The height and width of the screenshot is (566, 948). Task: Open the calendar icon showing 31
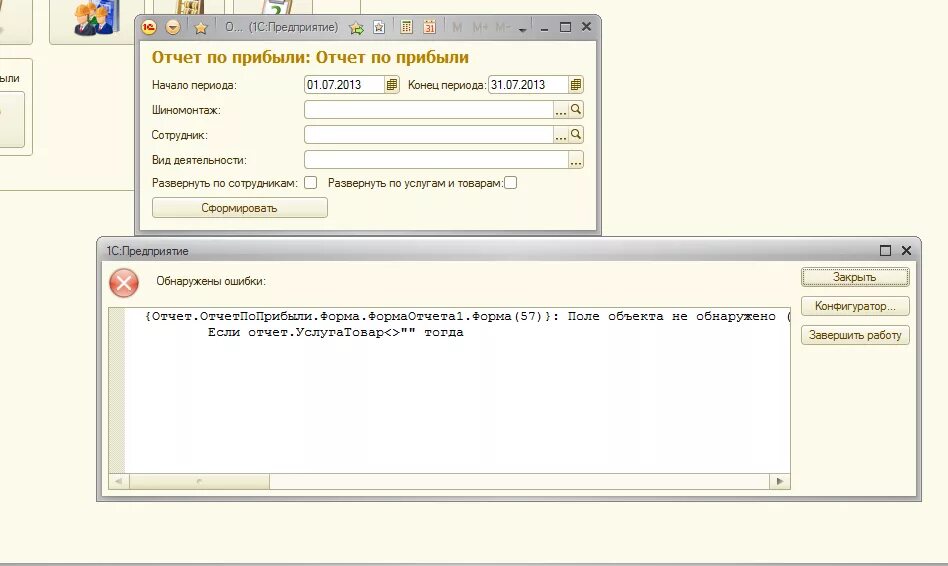pyautogui.click(x=429, y=27)
